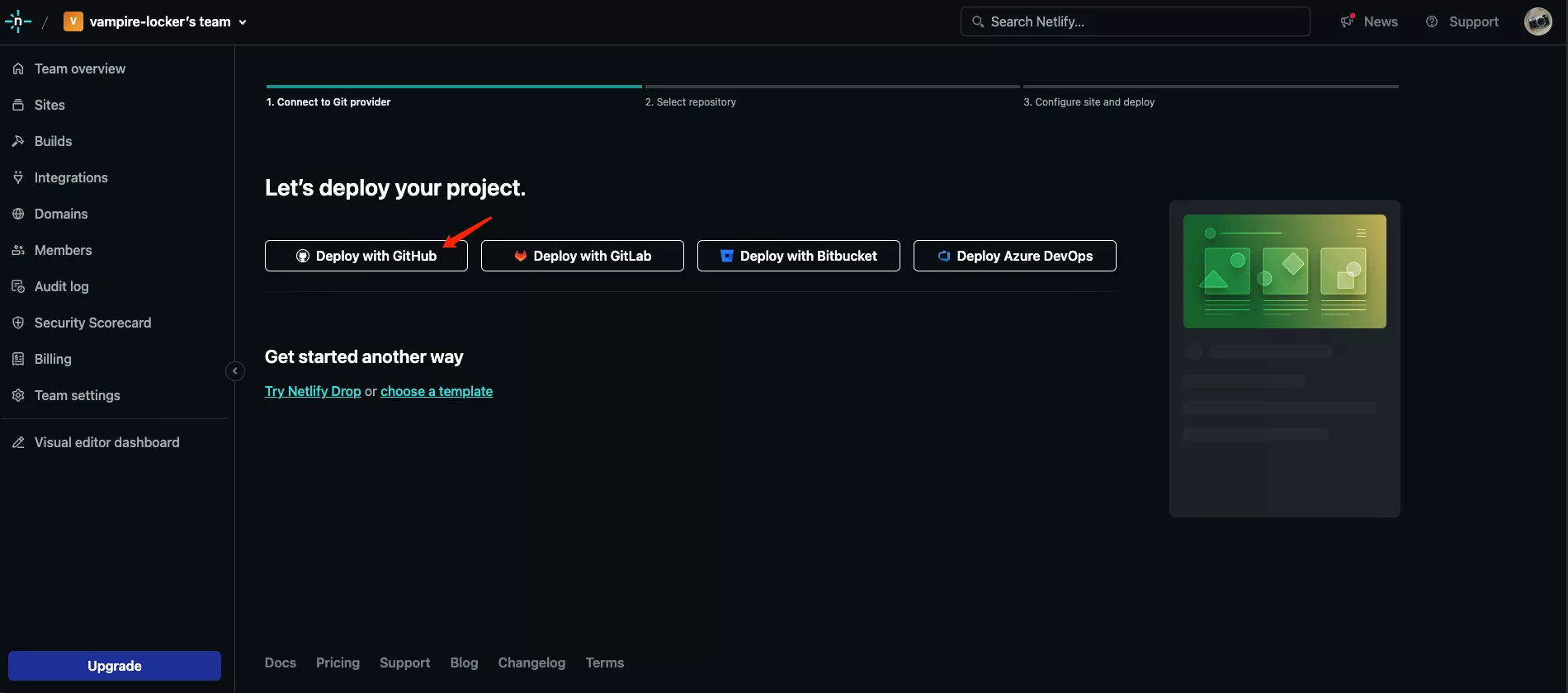Open the Support link in header

[x=1474, y=21]
